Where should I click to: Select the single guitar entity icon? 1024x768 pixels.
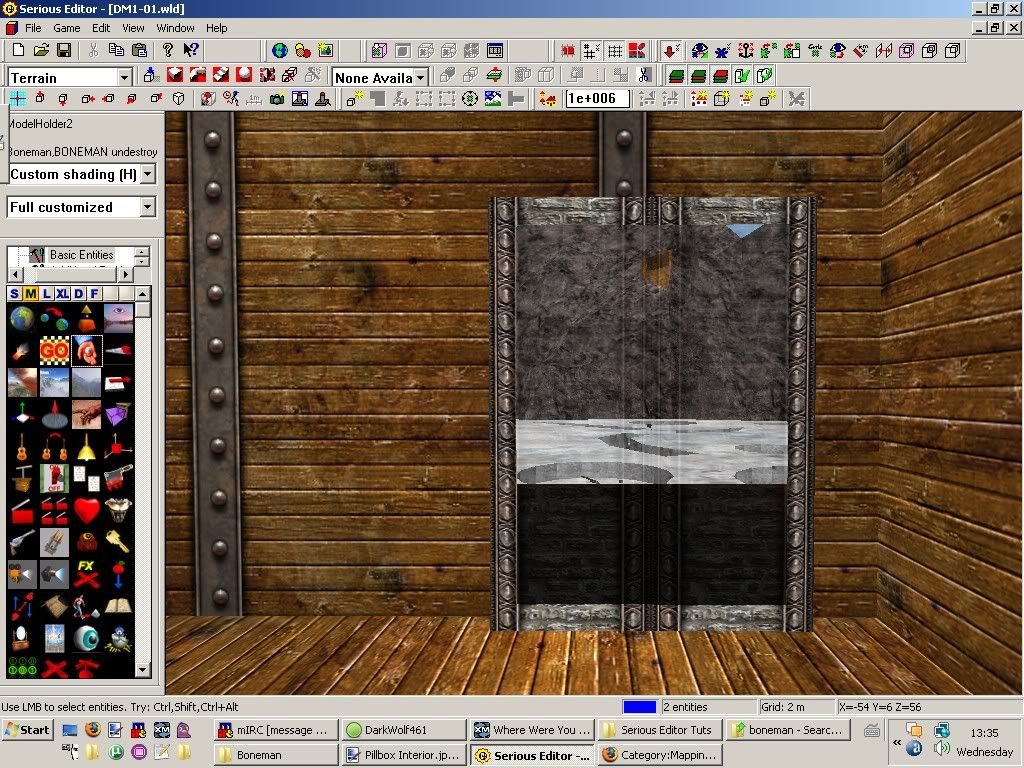[x=22, y=447]
